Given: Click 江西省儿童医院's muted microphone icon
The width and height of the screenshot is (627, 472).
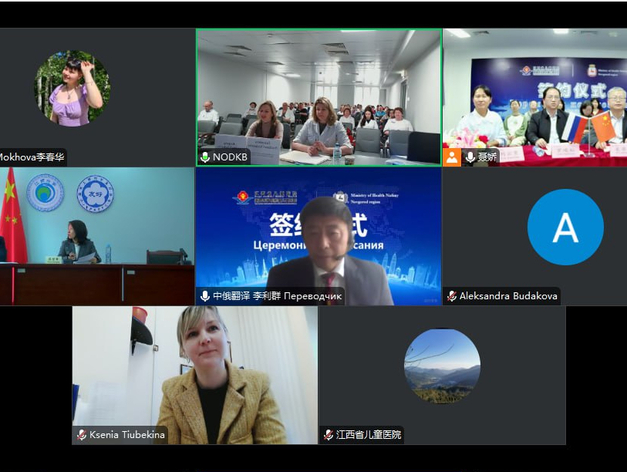Looking at the screenshot, I should click(x=328, y=435).
